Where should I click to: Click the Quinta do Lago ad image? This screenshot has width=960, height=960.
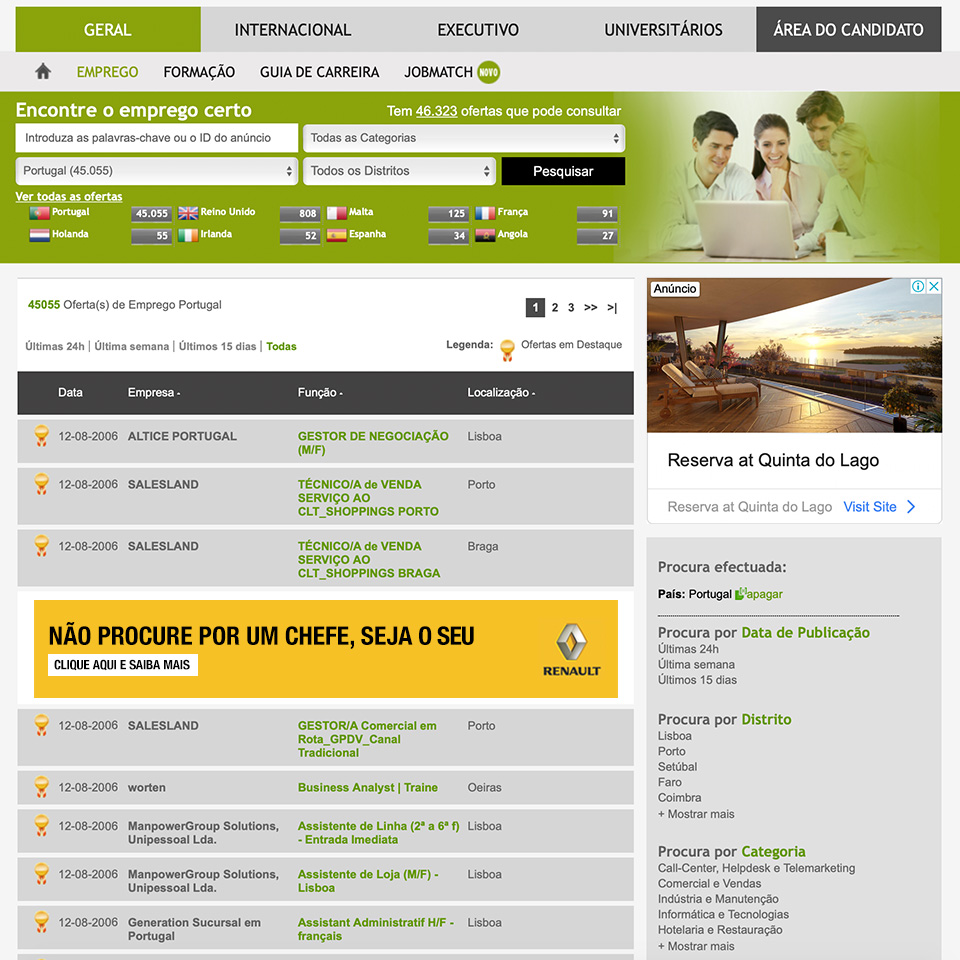[x=794, y=356]
